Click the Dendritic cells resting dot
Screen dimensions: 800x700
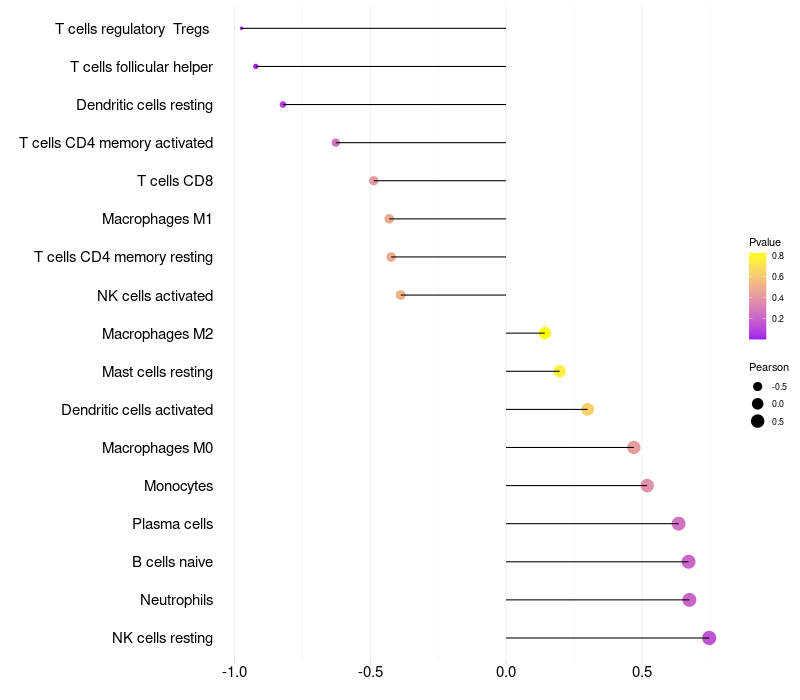click(x=283, y=105)
